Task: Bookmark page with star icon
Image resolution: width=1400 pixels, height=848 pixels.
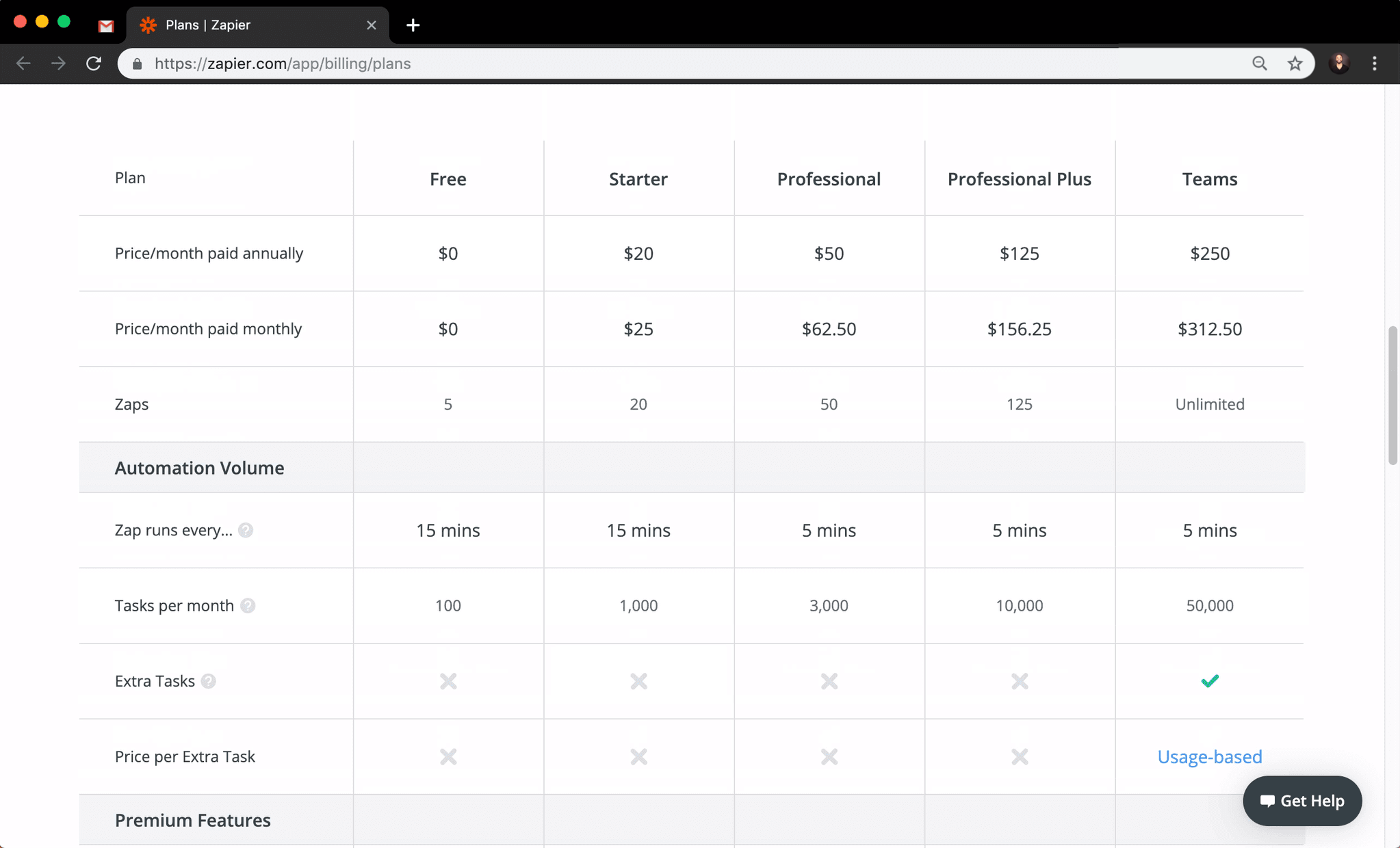Action: click(x=1295, y=64)
